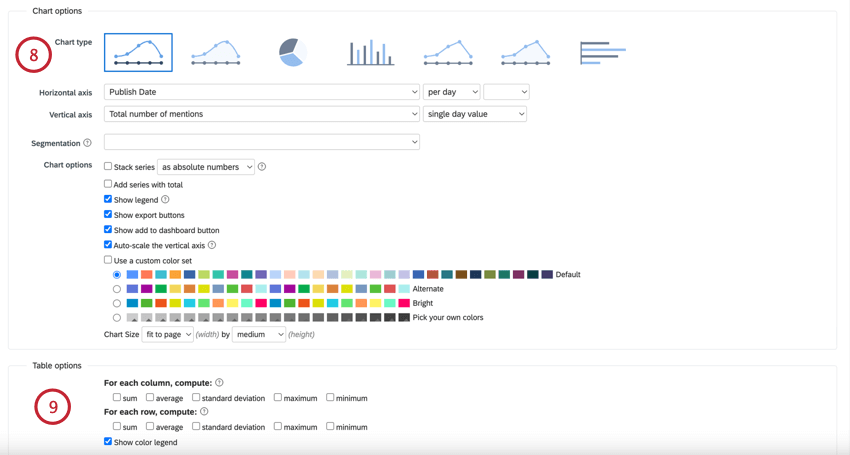Image resolution: width=850 pixels, height=455 pixels.
Task: Select the straight-segment area chart type
Action: coord(525,53)
